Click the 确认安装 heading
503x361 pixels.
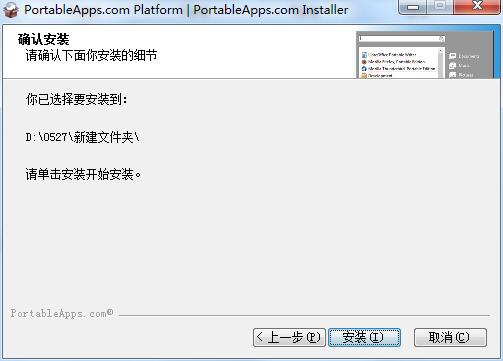[x=44, y=39]
